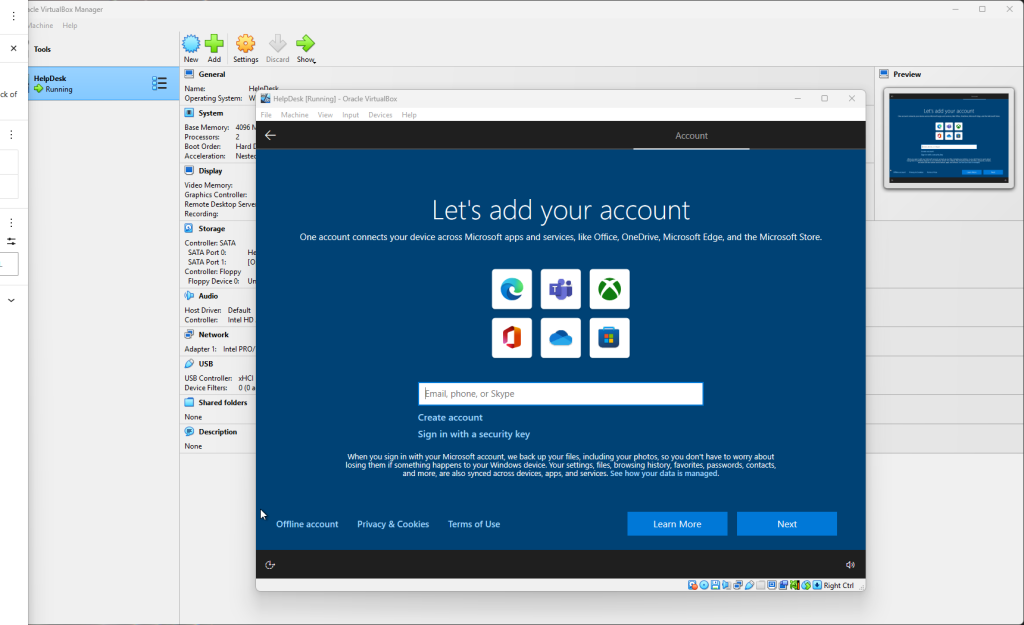This screenshot has width=1024, height=625.
Task: Click the Email, phone, or Skype field
Action: point(560,394)
